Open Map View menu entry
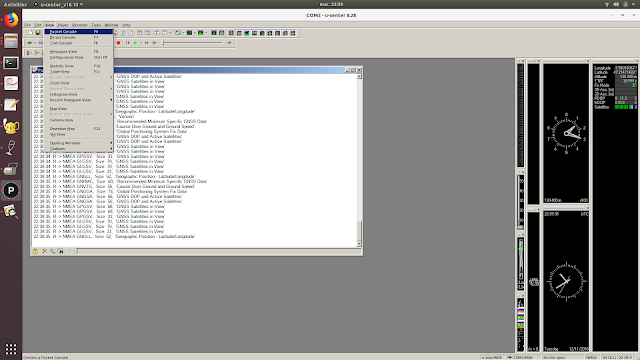Screen dimensions: 640x360 (x=78, y=109)
